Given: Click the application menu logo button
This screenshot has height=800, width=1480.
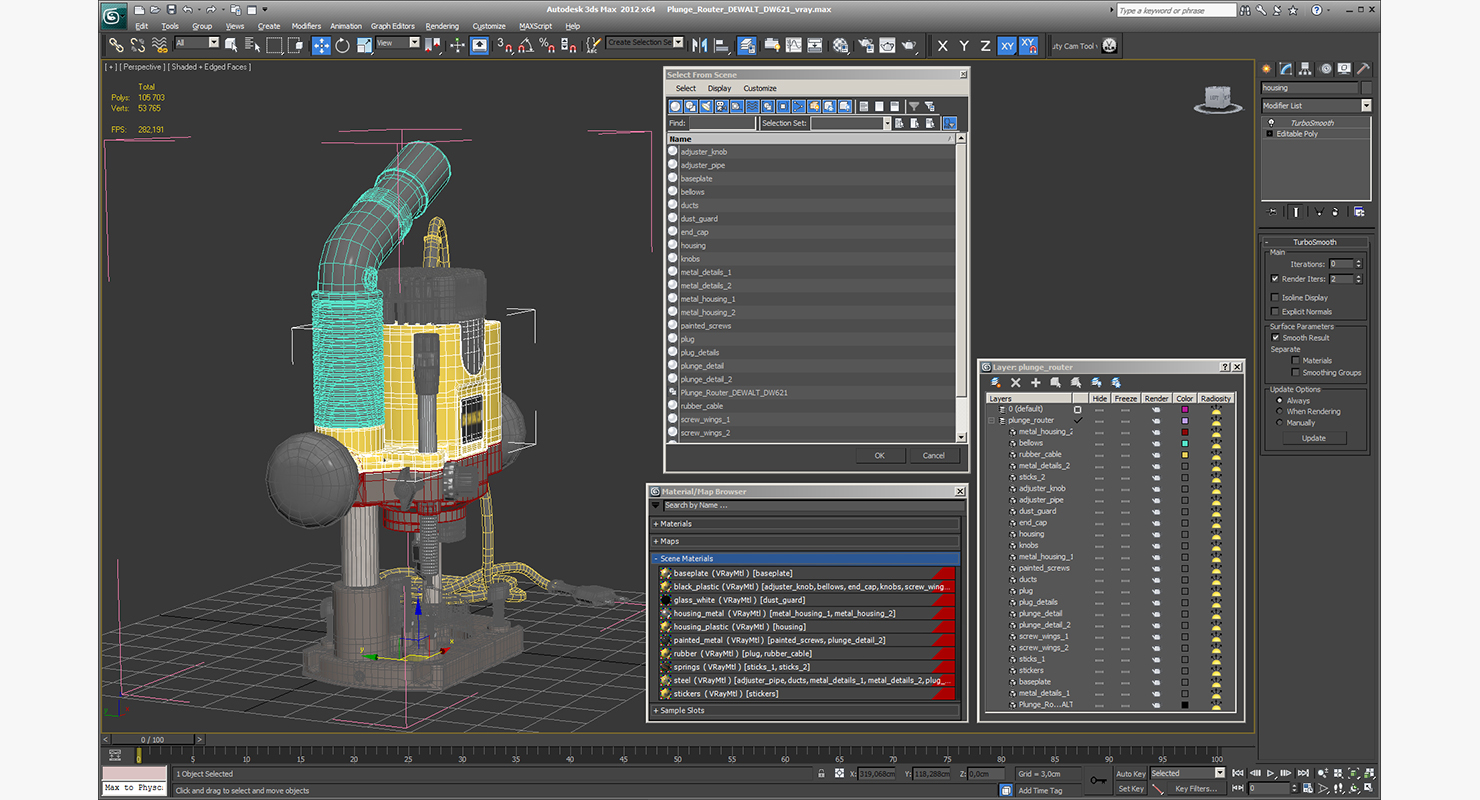Looking at the screenshot, I should (115, 14).
